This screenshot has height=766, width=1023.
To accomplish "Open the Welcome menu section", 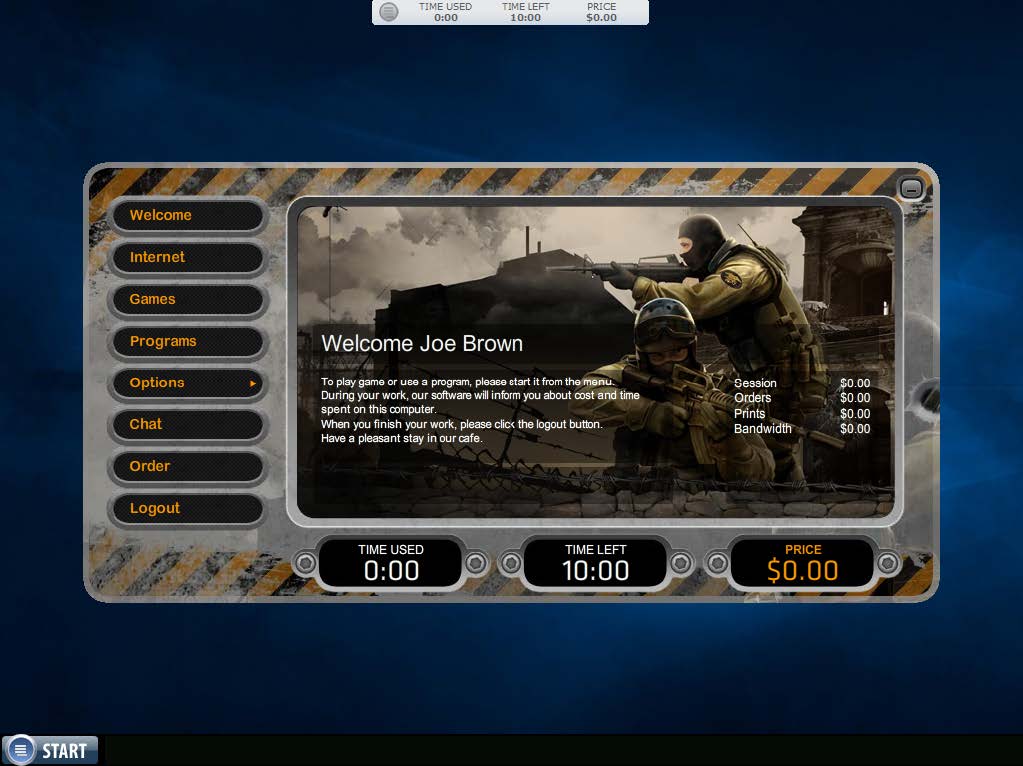I will tap(188, 215).
